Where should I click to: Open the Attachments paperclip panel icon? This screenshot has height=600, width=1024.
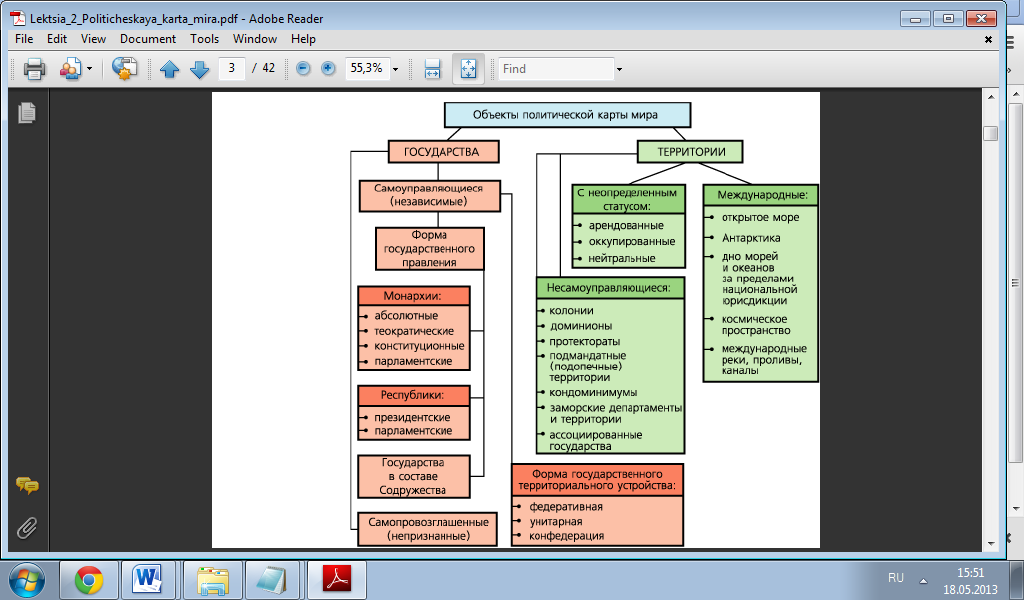(x=27, y=528)
